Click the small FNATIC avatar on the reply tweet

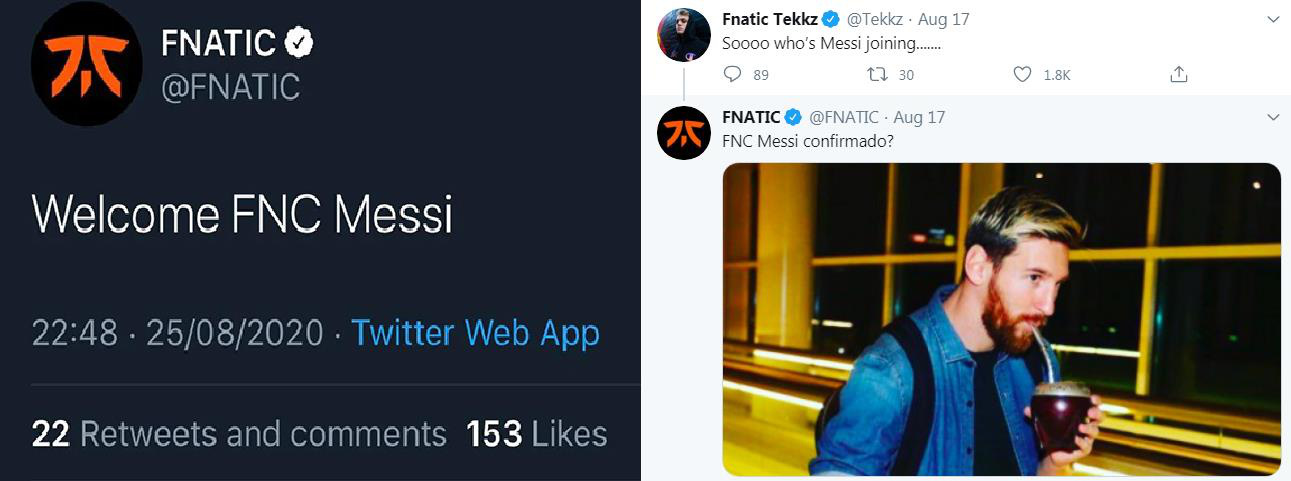pyautogui.click(x=684, y=133)
